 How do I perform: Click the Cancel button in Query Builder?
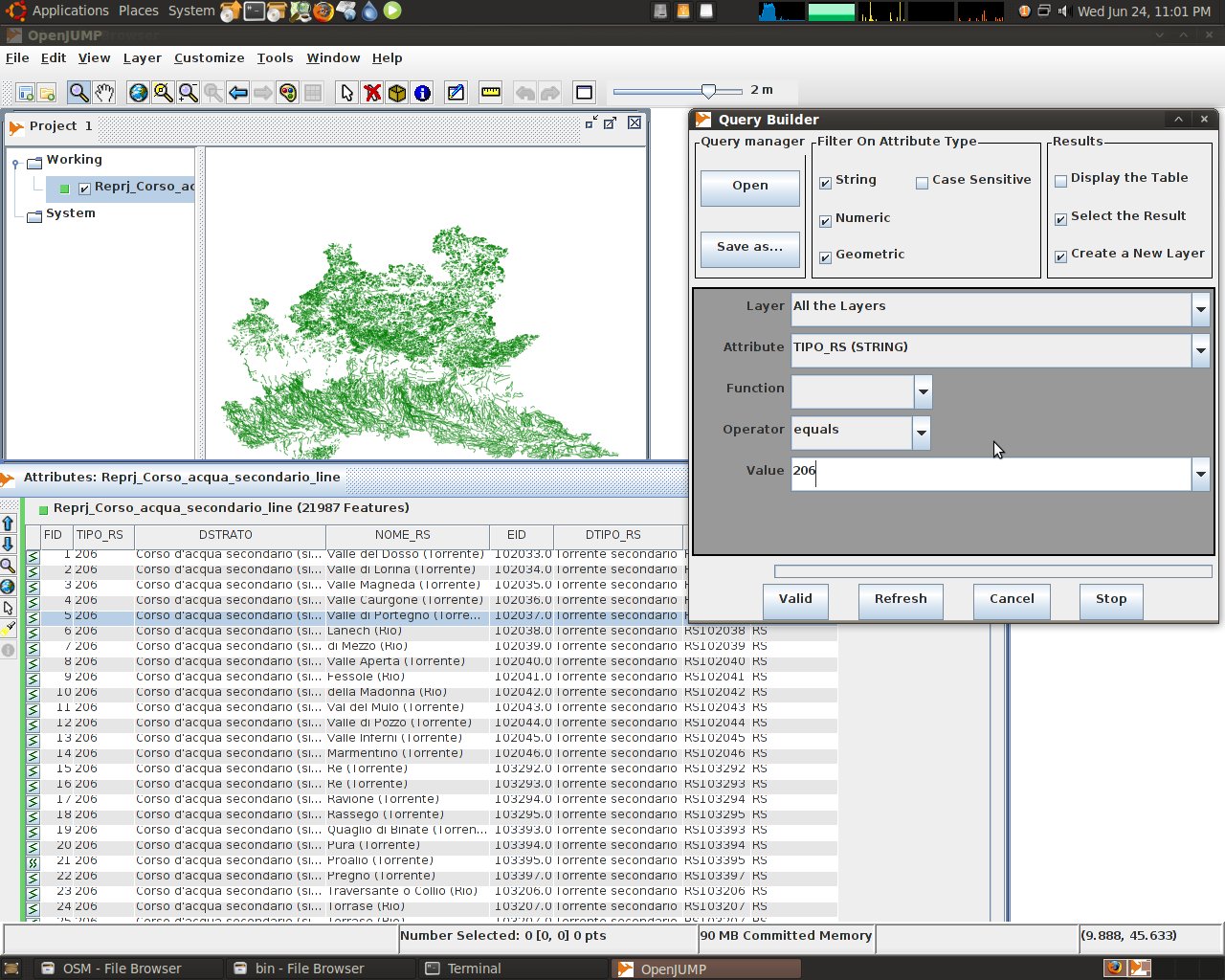pyautogui.click(x=1012, y=601)
